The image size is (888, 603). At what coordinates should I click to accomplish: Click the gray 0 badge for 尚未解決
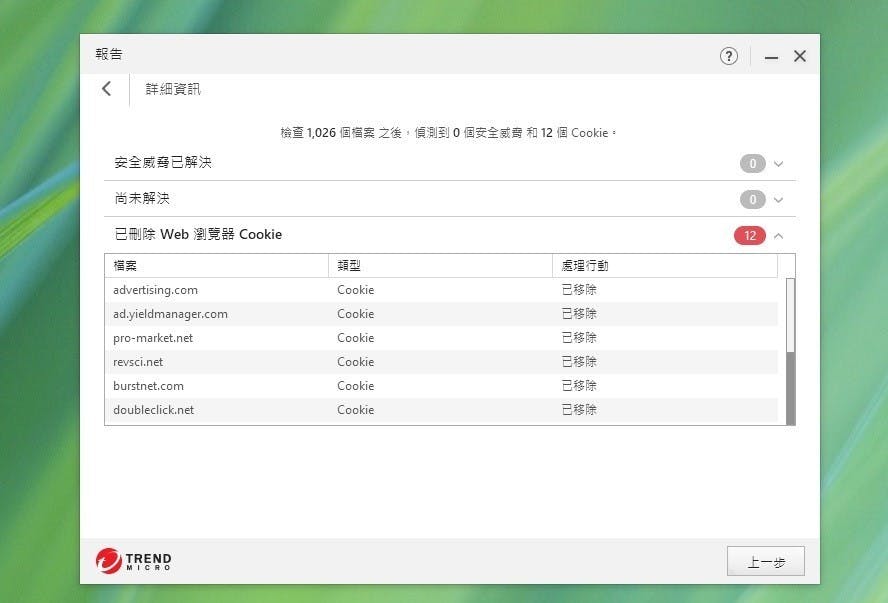click(753, 199)
